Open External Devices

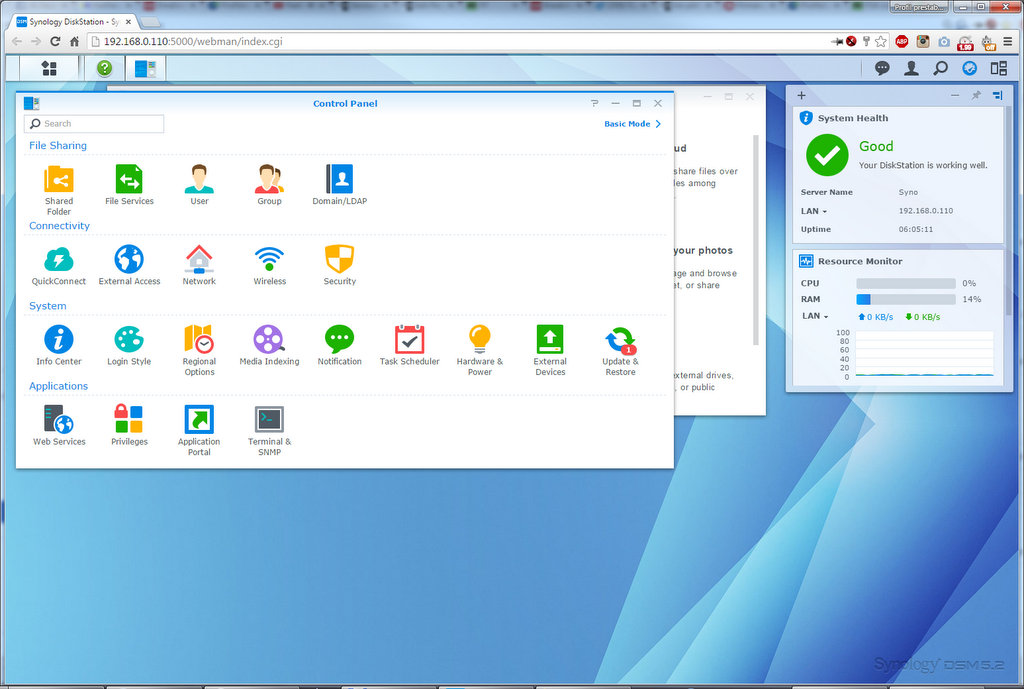pos(550,350)
